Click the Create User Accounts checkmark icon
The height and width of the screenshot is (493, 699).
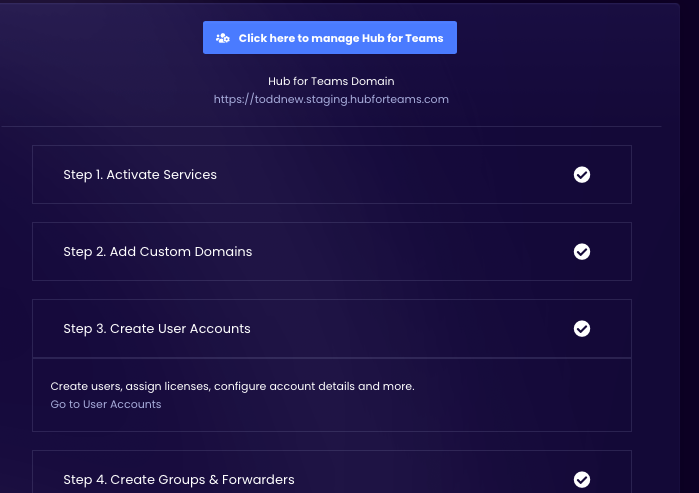(x=582, y=329)
